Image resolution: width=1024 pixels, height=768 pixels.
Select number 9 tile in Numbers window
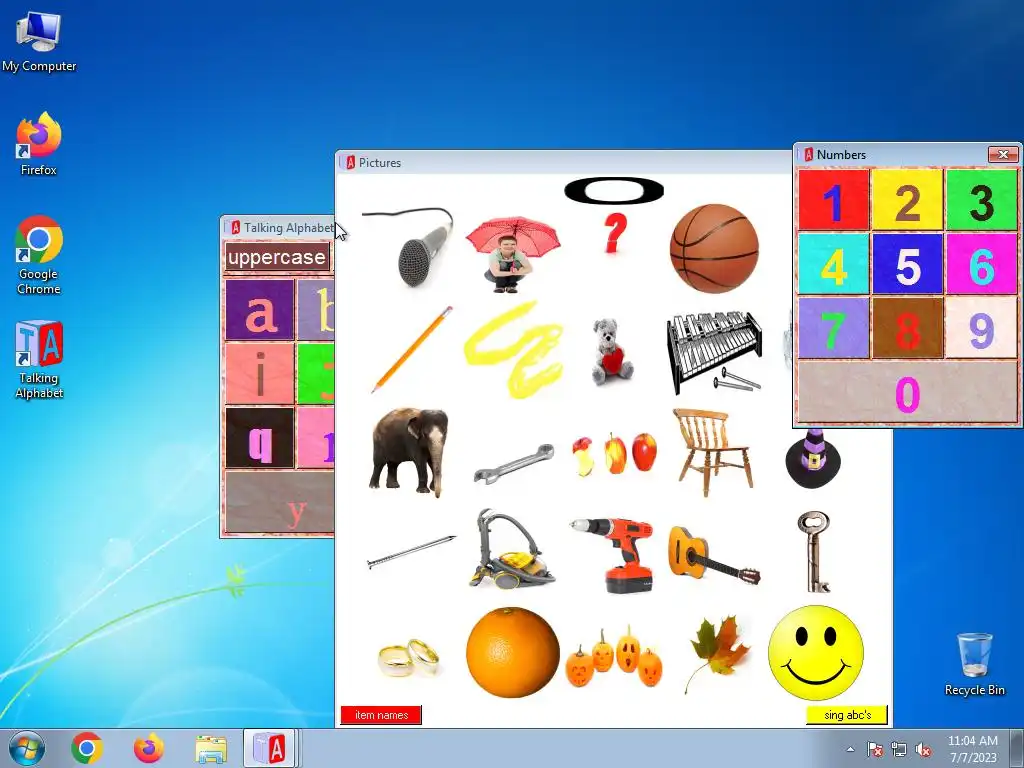(x=982, y=328)
